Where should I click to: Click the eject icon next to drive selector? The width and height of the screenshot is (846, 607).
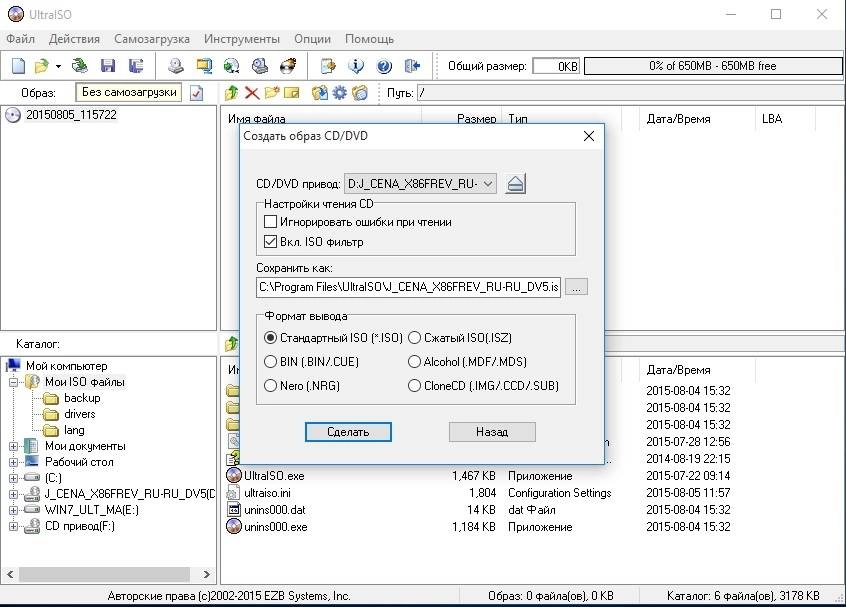[x=516, y=183]
